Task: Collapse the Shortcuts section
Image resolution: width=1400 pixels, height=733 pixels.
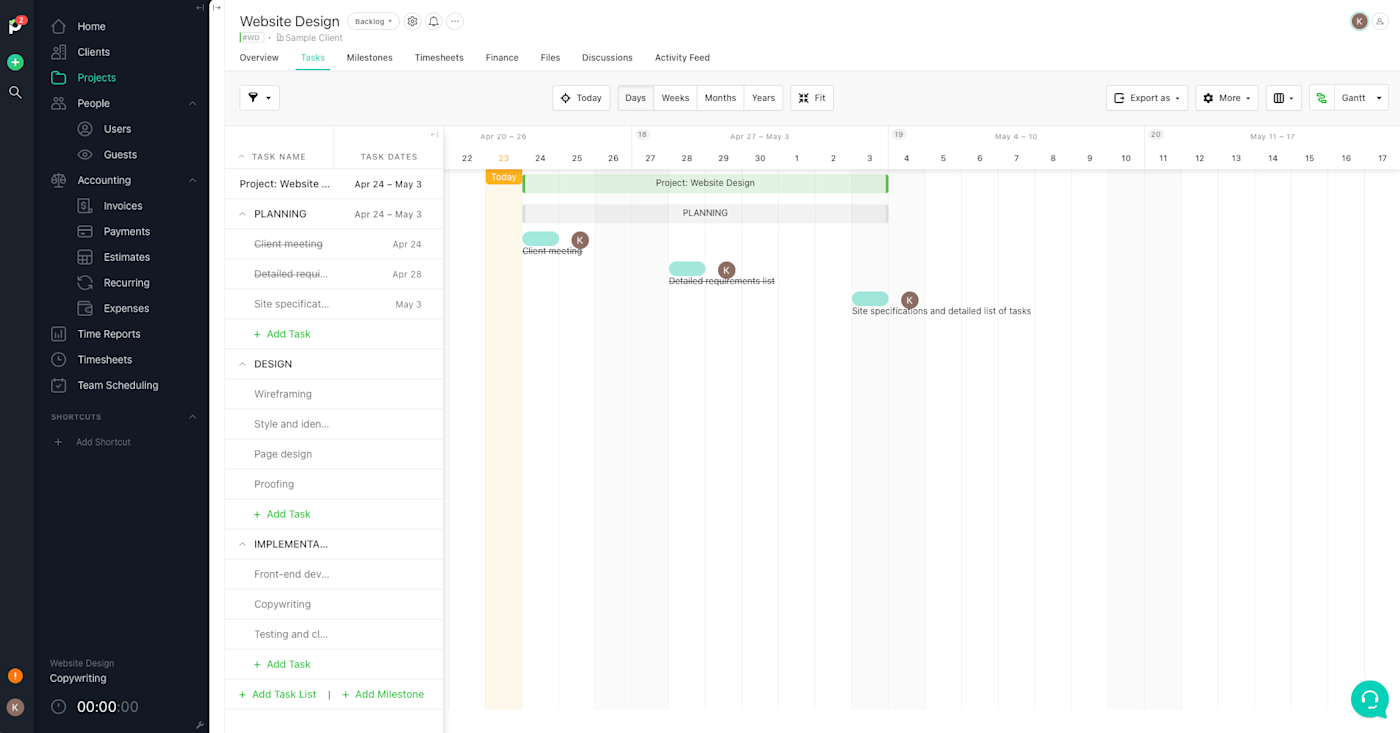Action: (x=193, y=417)
